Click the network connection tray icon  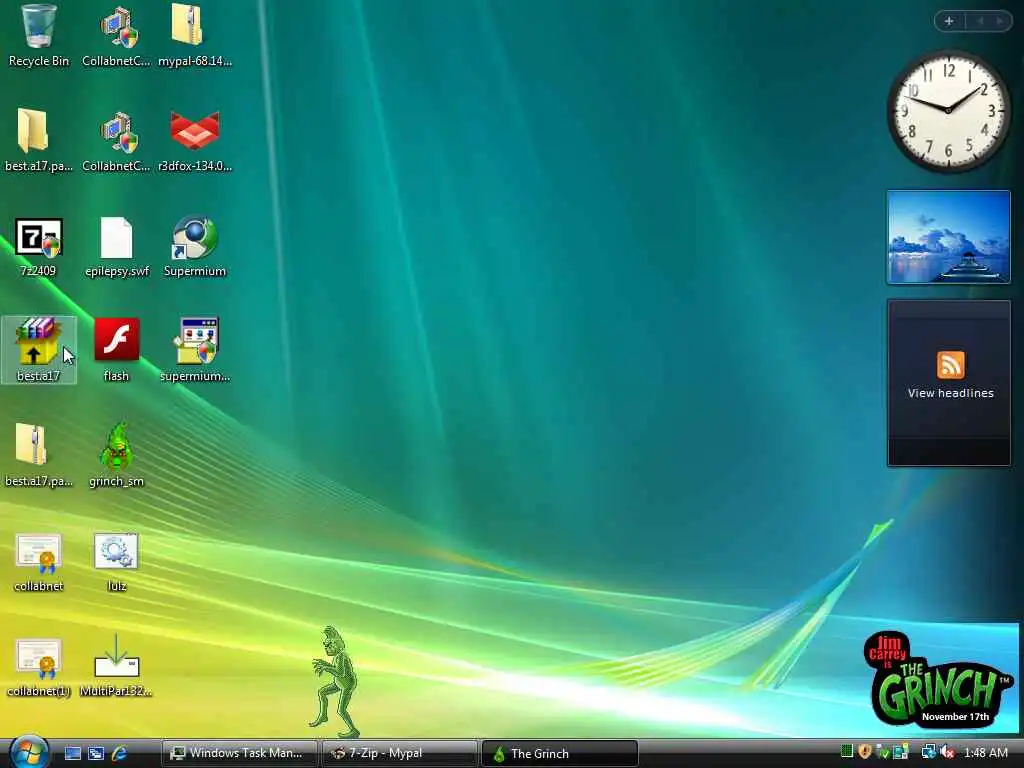click(929, 752)
